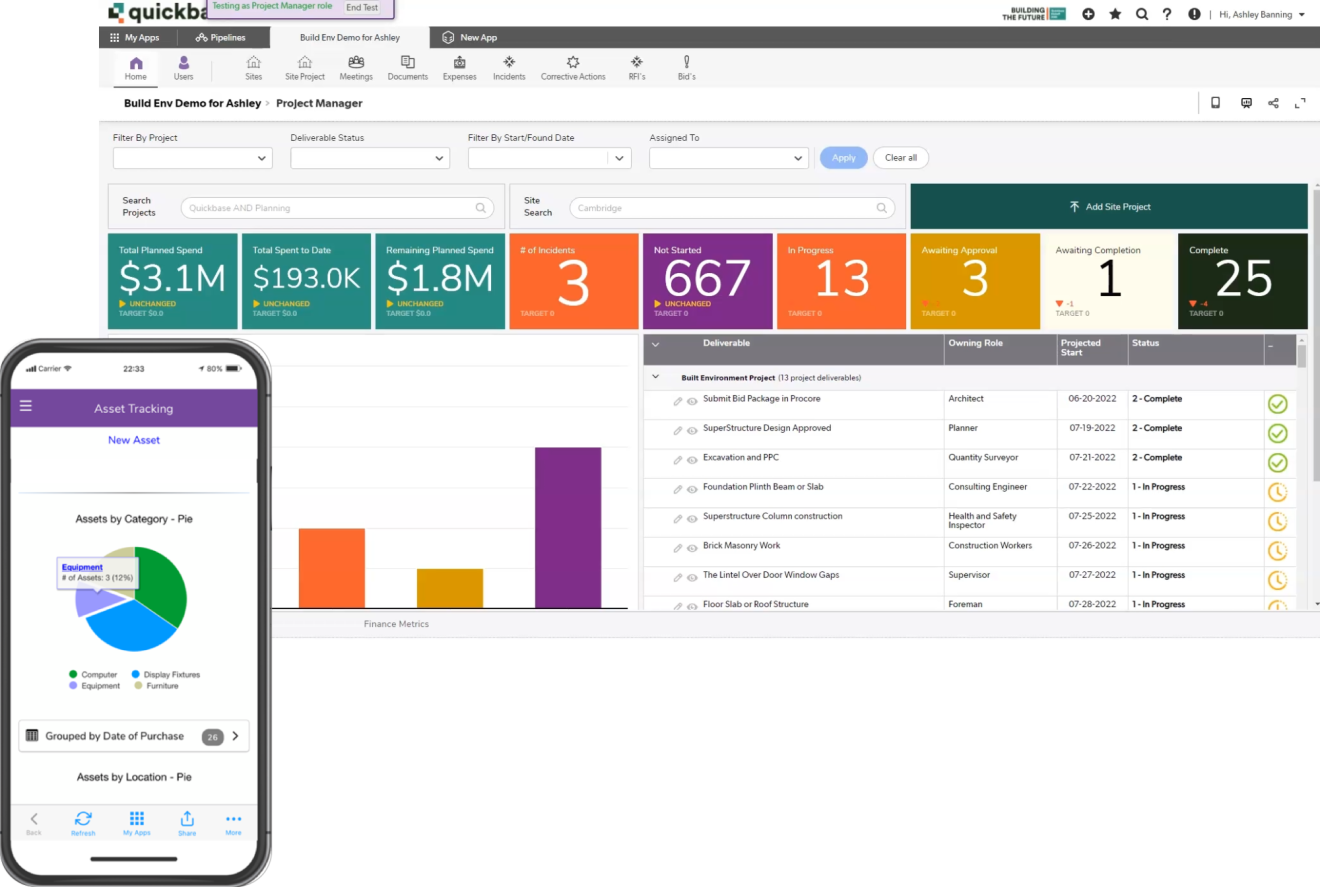This screenshot has width=1320, height=887.
Task: Enter presentation mode via easel icon
Action: pos(1245,103)
